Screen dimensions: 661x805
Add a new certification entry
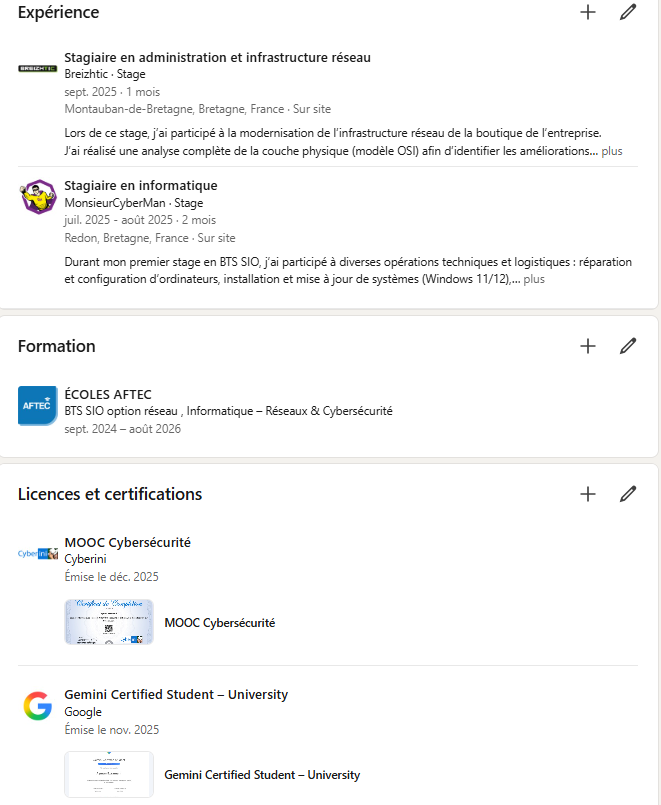point(588,493)
